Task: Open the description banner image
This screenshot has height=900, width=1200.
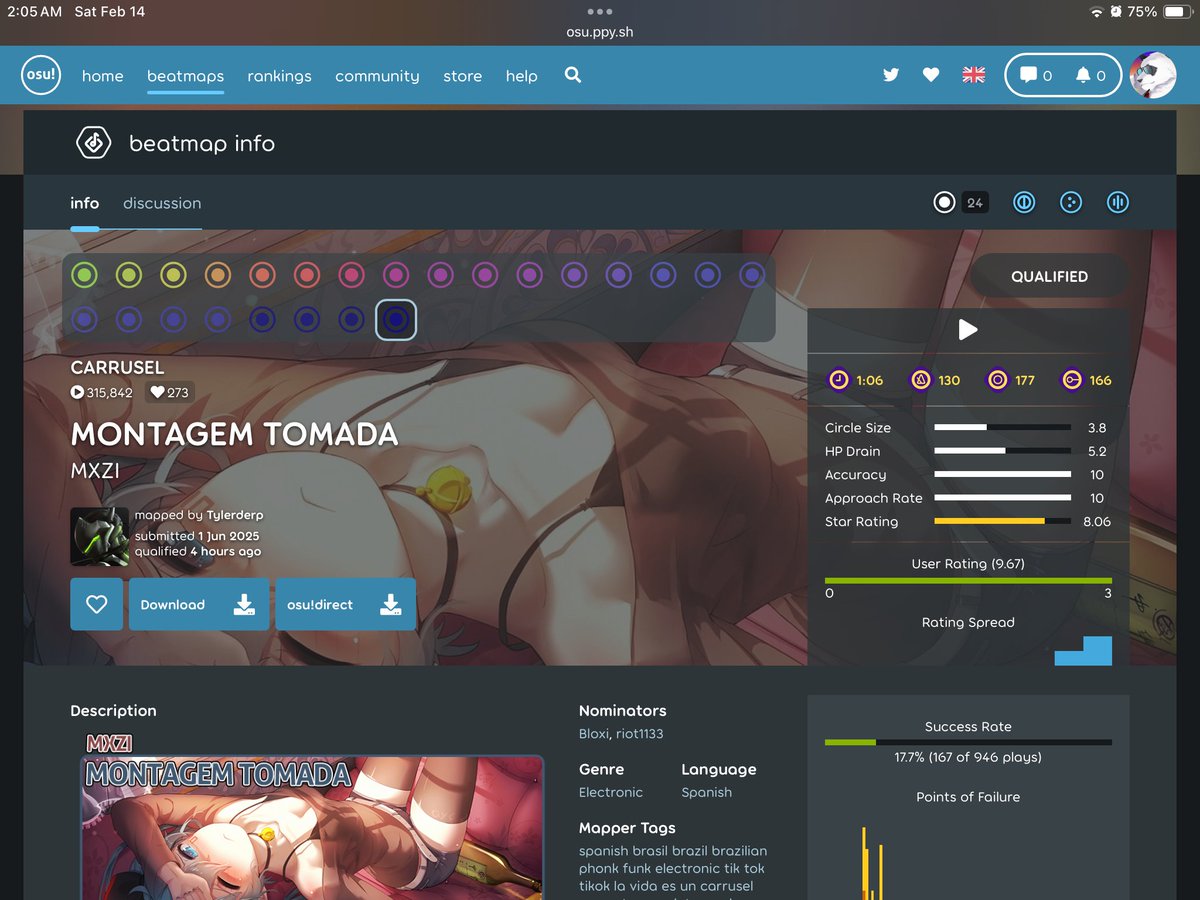Action: pyautogui.click(x=312, y=828)
